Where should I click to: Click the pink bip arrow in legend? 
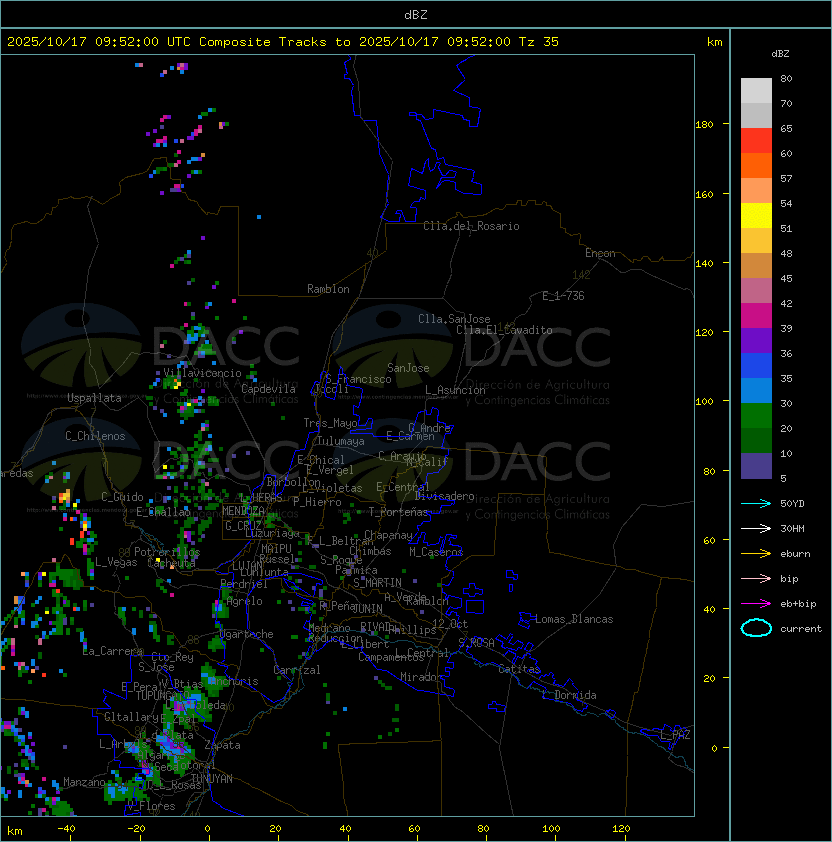(756, 578)
